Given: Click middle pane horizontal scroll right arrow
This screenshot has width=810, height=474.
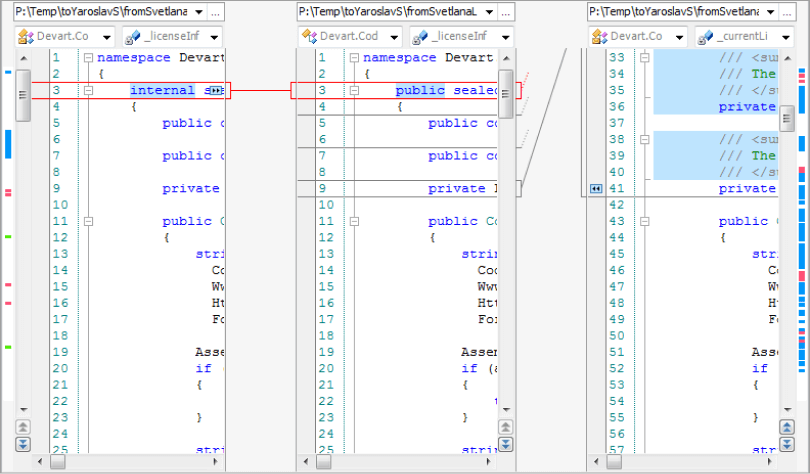Looking at the screenshot, I should pos(489,461).
